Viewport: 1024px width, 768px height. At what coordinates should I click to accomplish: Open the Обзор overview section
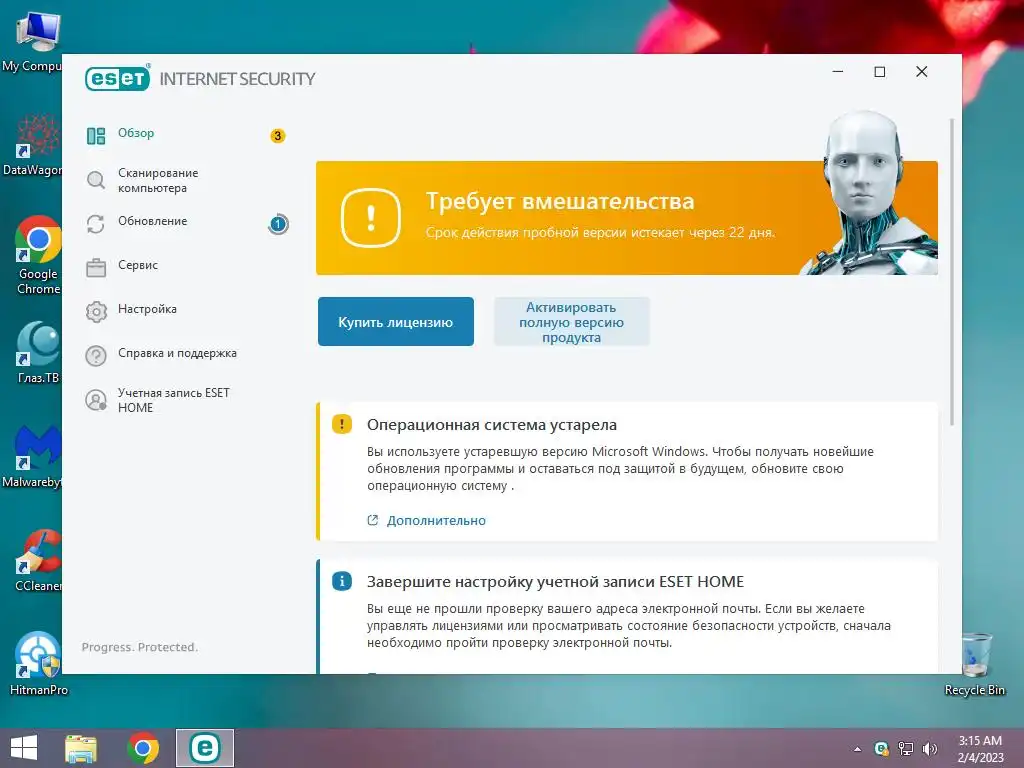(x=136, y=133)
